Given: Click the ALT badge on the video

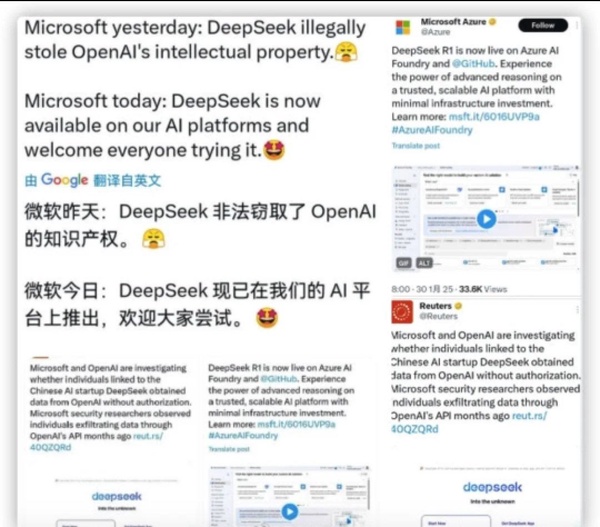Looking at the screenshot, I should 424,263.
